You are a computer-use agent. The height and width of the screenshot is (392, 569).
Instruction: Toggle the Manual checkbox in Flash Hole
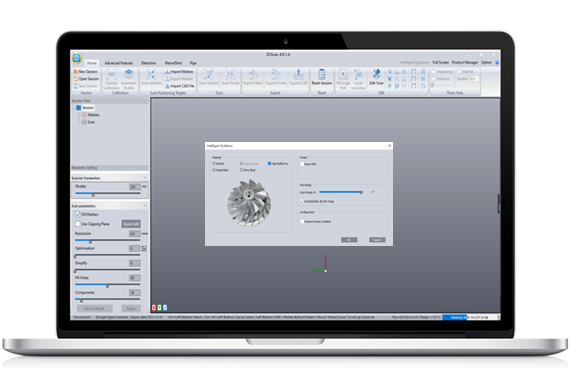[x=459, y=72]
